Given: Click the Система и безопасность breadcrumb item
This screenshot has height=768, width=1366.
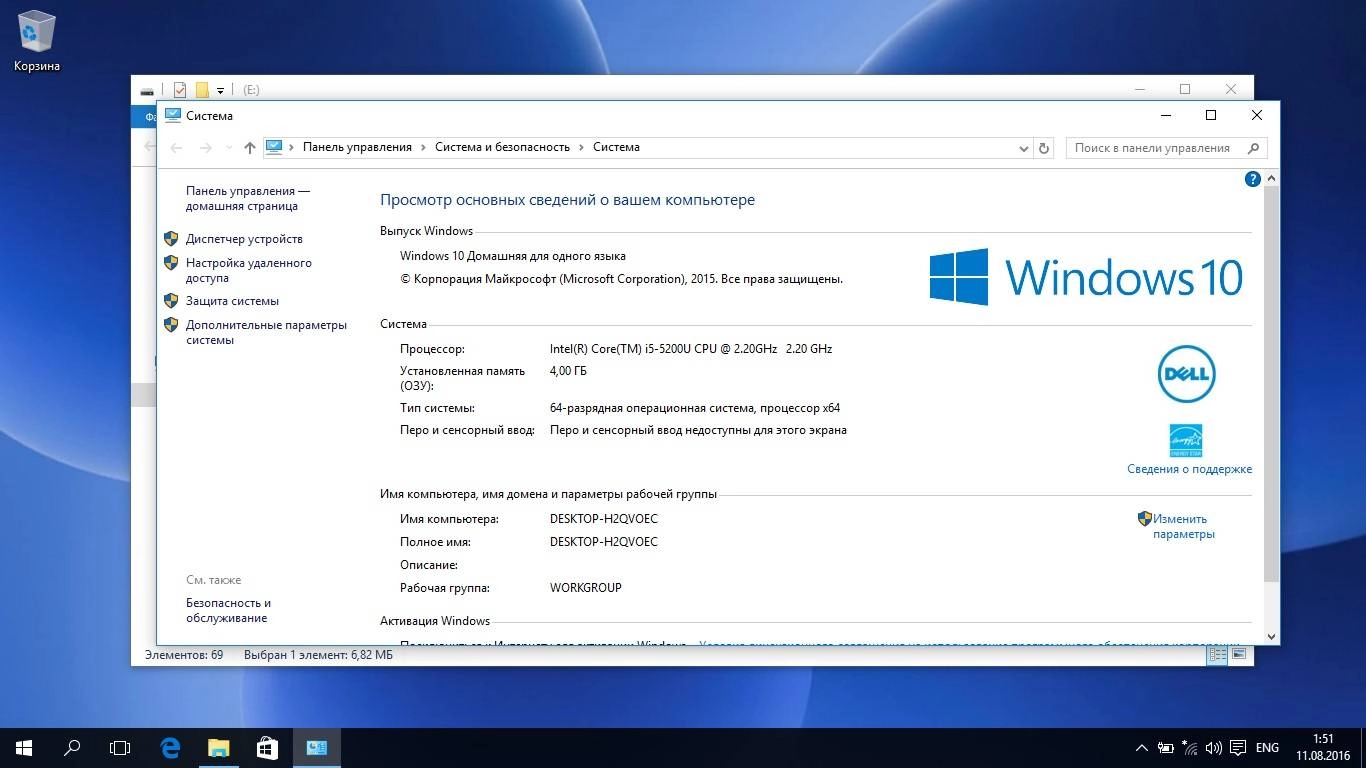Looking at the screenshot, I should pyautogui.click(x=502, y=147).
